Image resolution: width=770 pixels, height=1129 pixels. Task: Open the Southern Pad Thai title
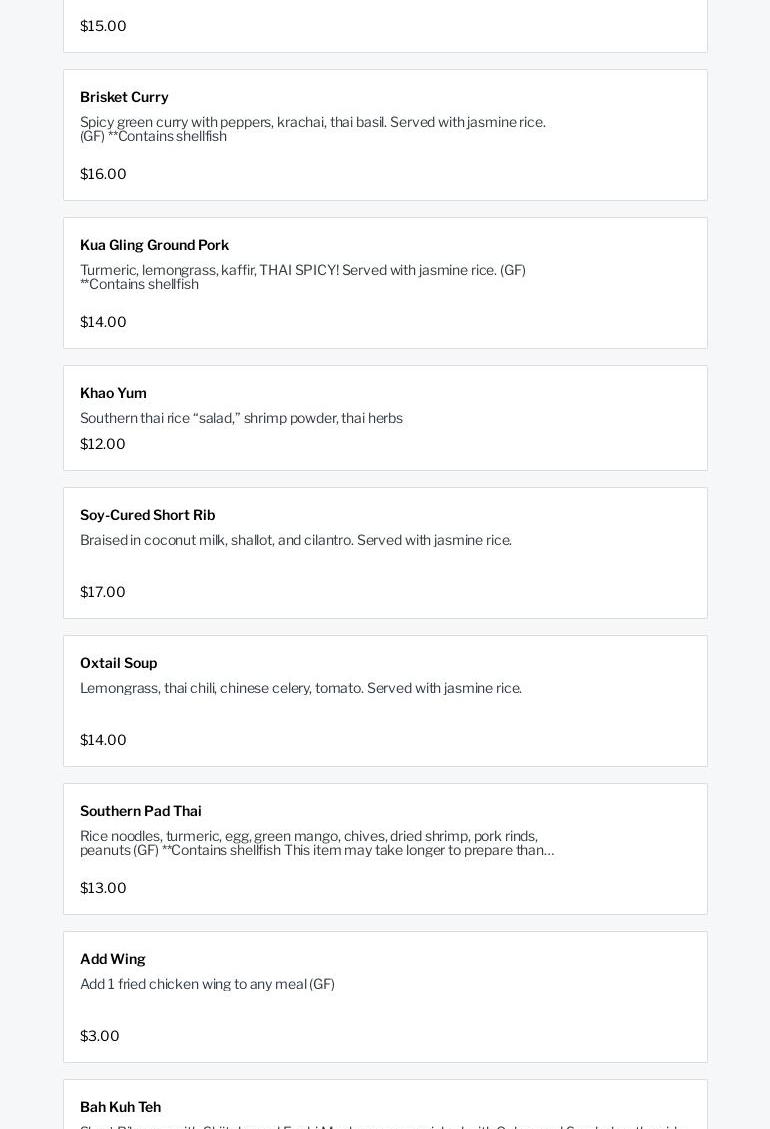point(140,811)
